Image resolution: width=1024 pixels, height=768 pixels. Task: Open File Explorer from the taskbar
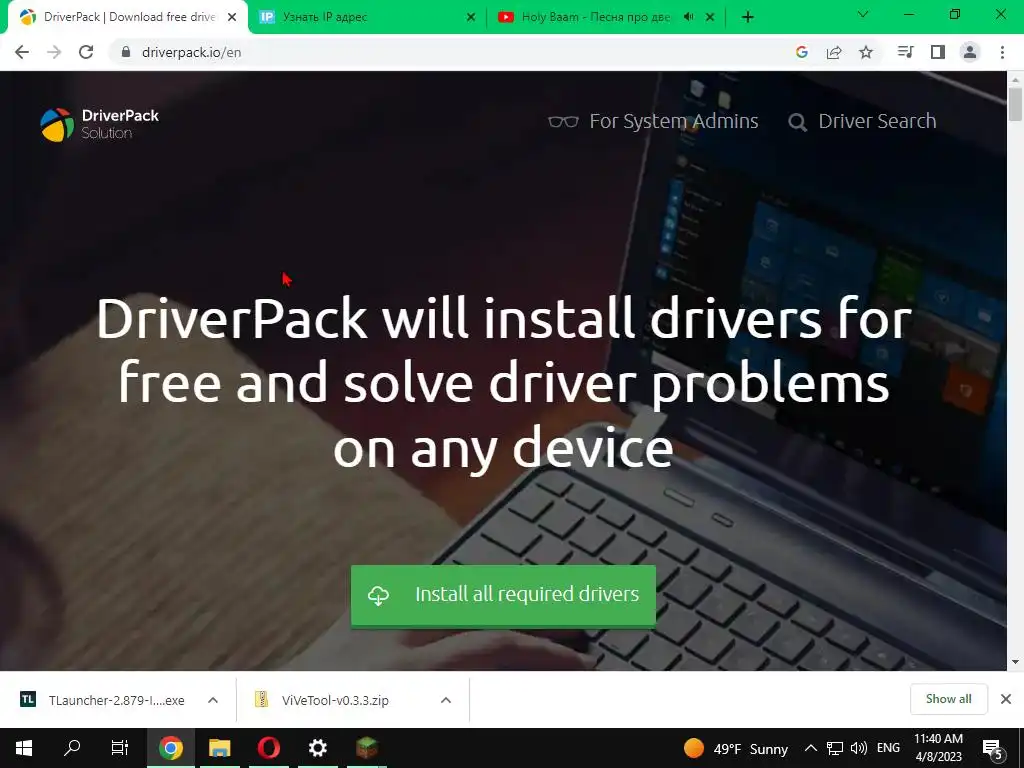[219, 748]
